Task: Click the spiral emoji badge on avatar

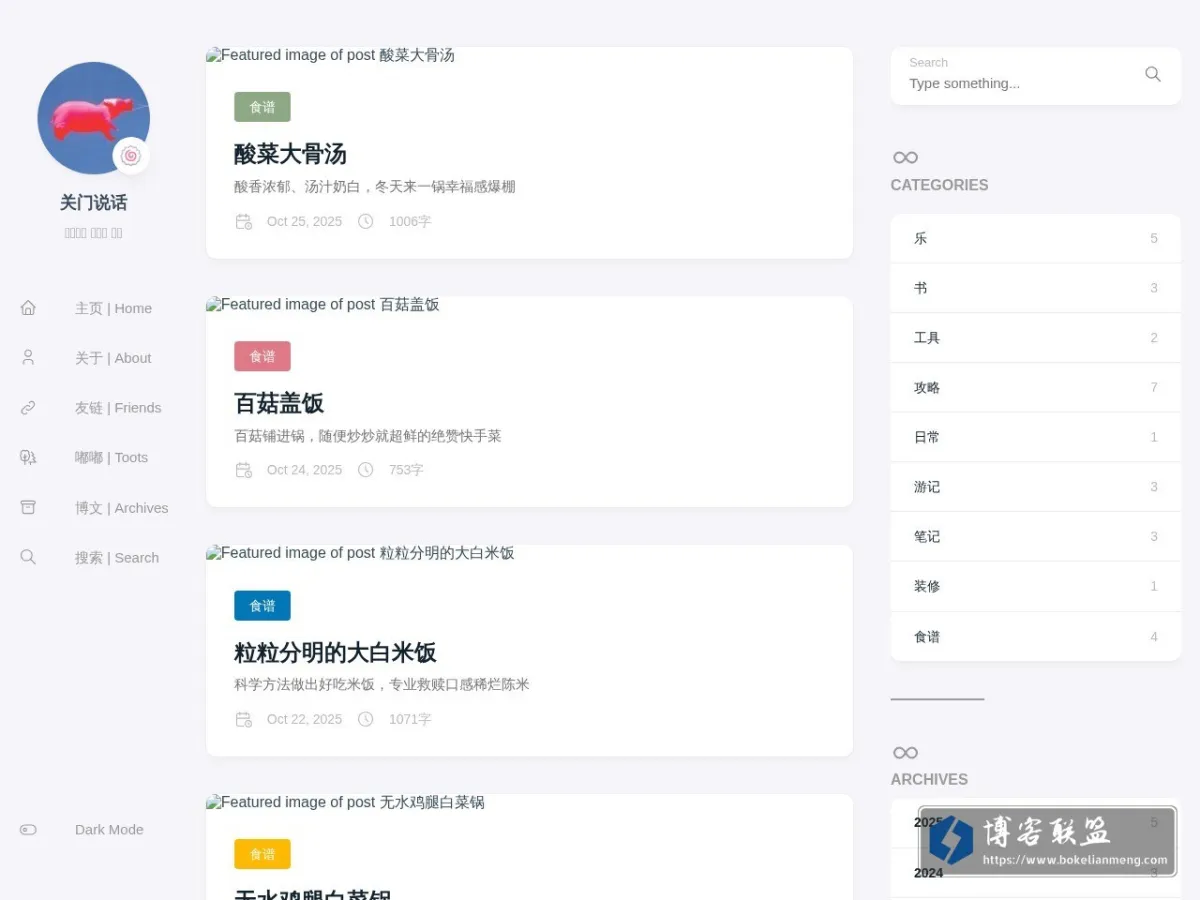Action: [131, 155]
